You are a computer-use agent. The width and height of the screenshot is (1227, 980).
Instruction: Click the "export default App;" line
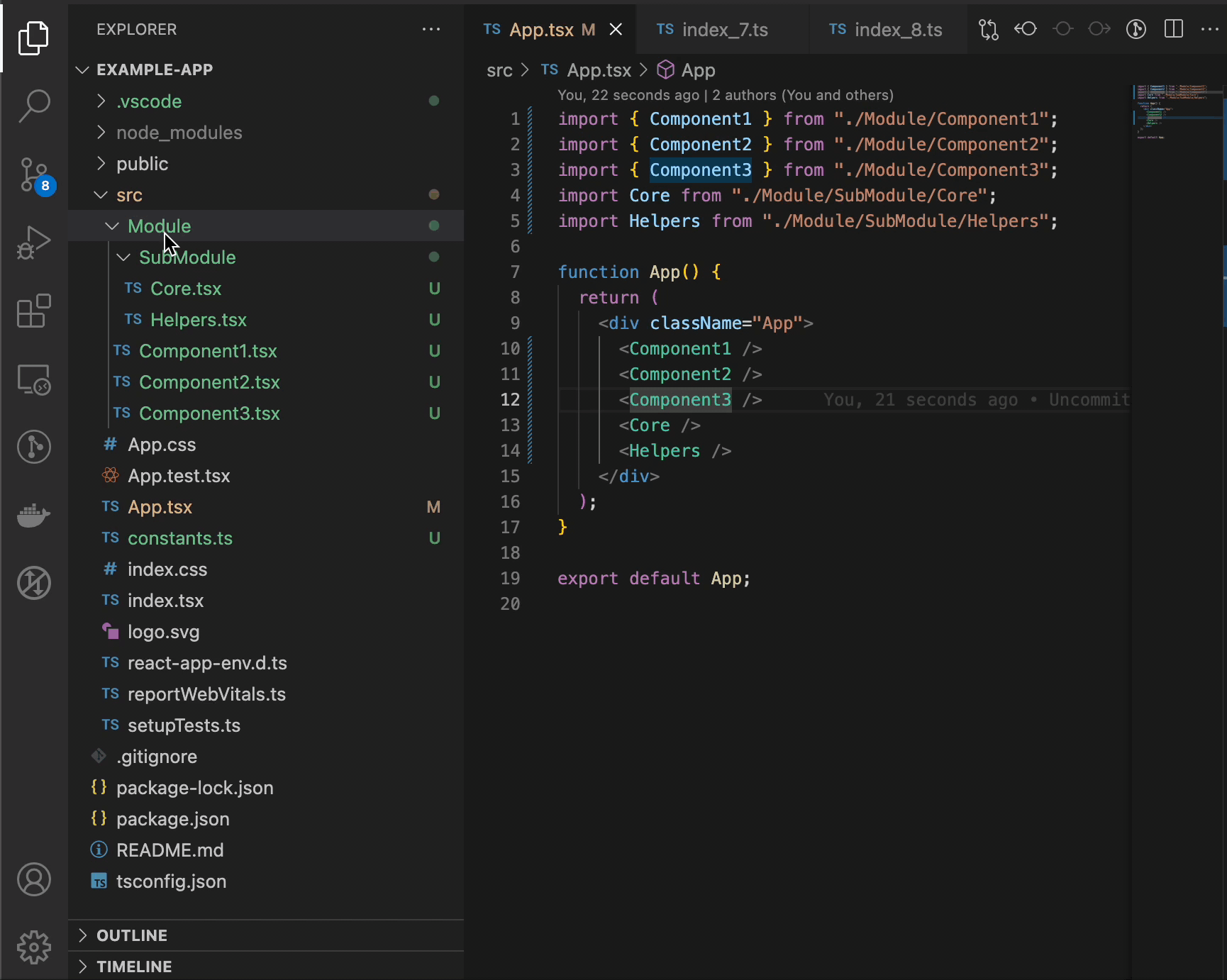pos(654,578)
